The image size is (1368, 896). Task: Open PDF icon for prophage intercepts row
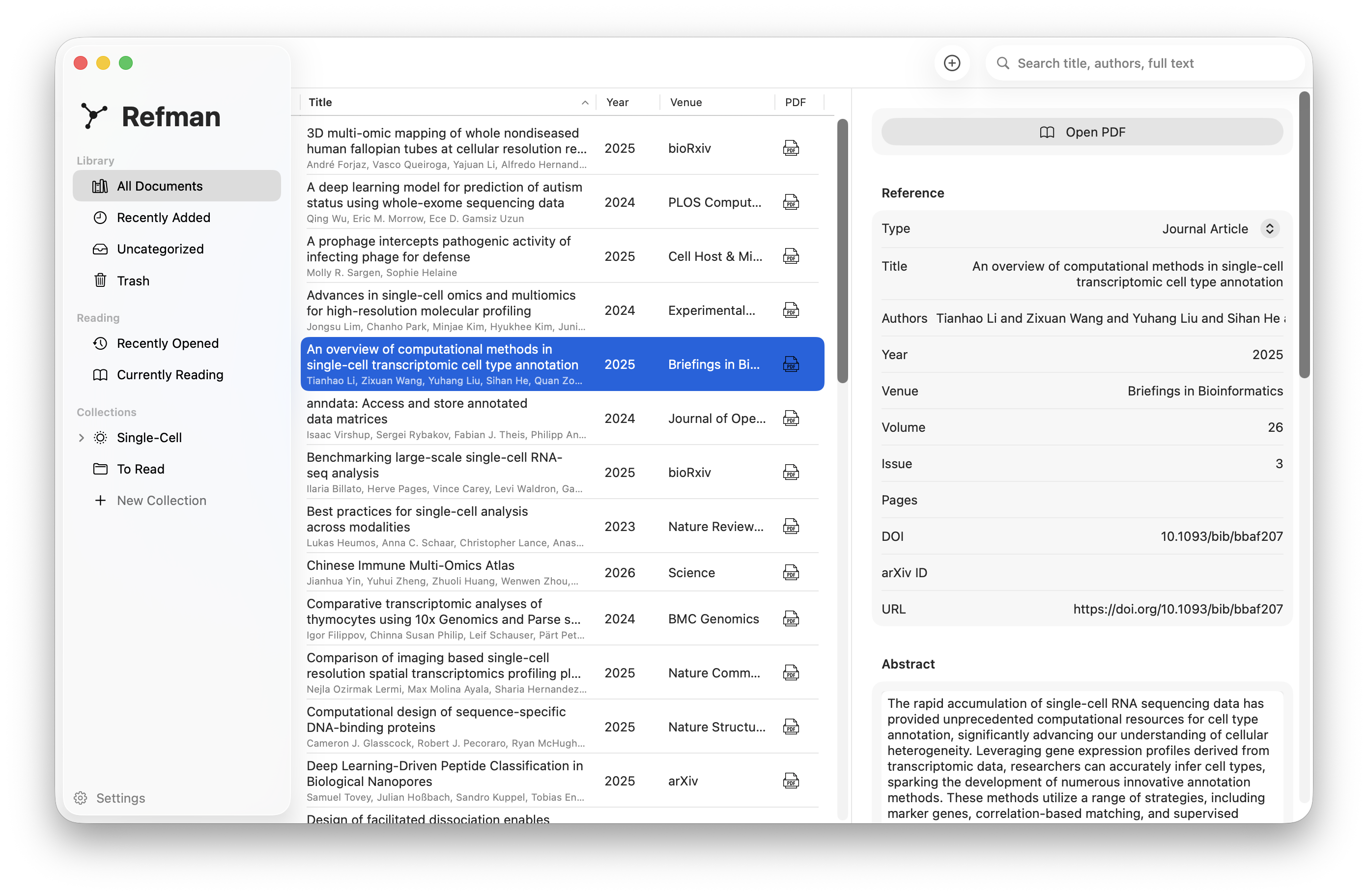(791, 256)
